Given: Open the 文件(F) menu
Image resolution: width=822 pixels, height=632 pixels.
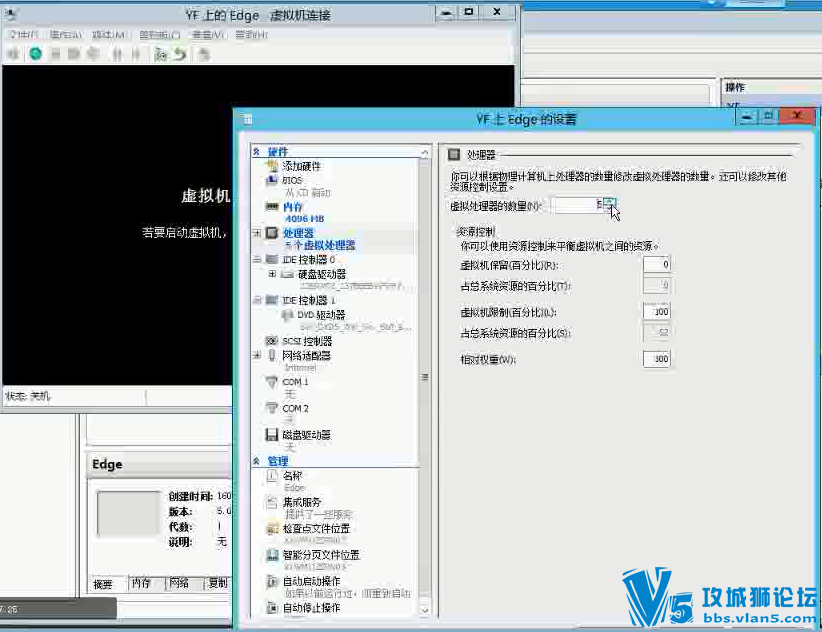Looking at the screenshot, I should [24, 35].
